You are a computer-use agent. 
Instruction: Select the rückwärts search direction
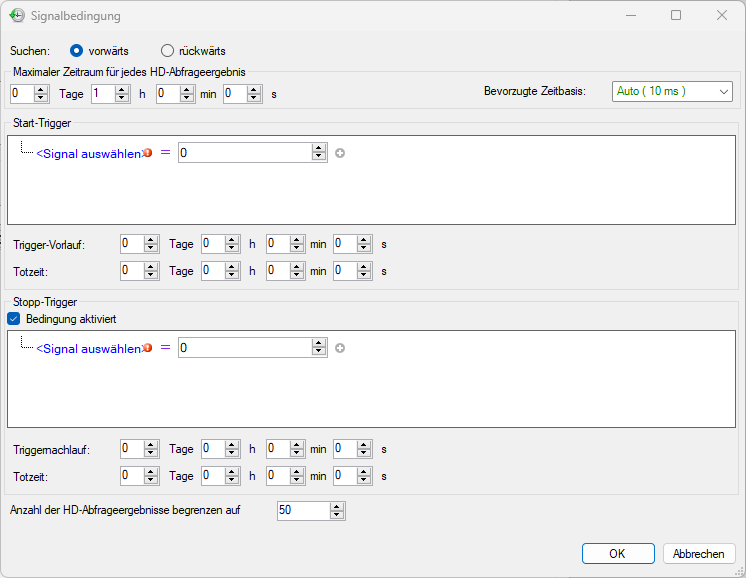(x=167, y=50)
